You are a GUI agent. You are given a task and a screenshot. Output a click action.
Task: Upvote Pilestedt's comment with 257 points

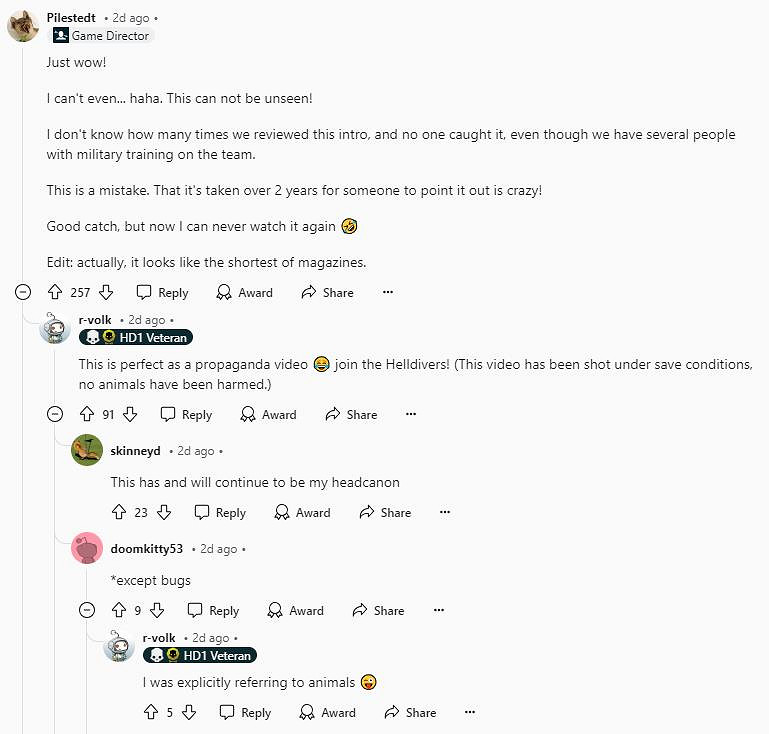point(55,293)
